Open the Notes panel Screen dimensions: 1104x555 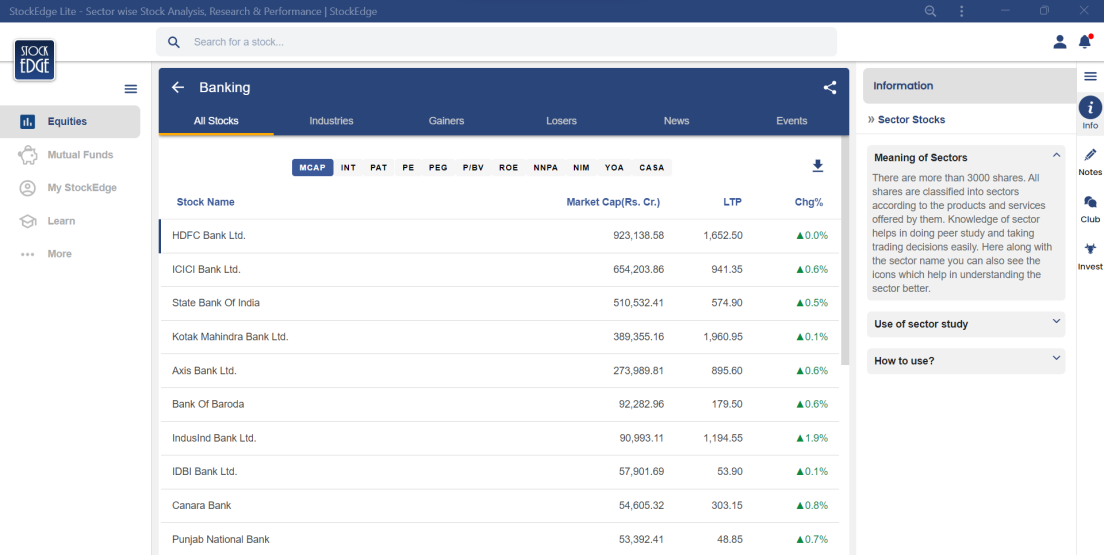tap(1090, 161)
